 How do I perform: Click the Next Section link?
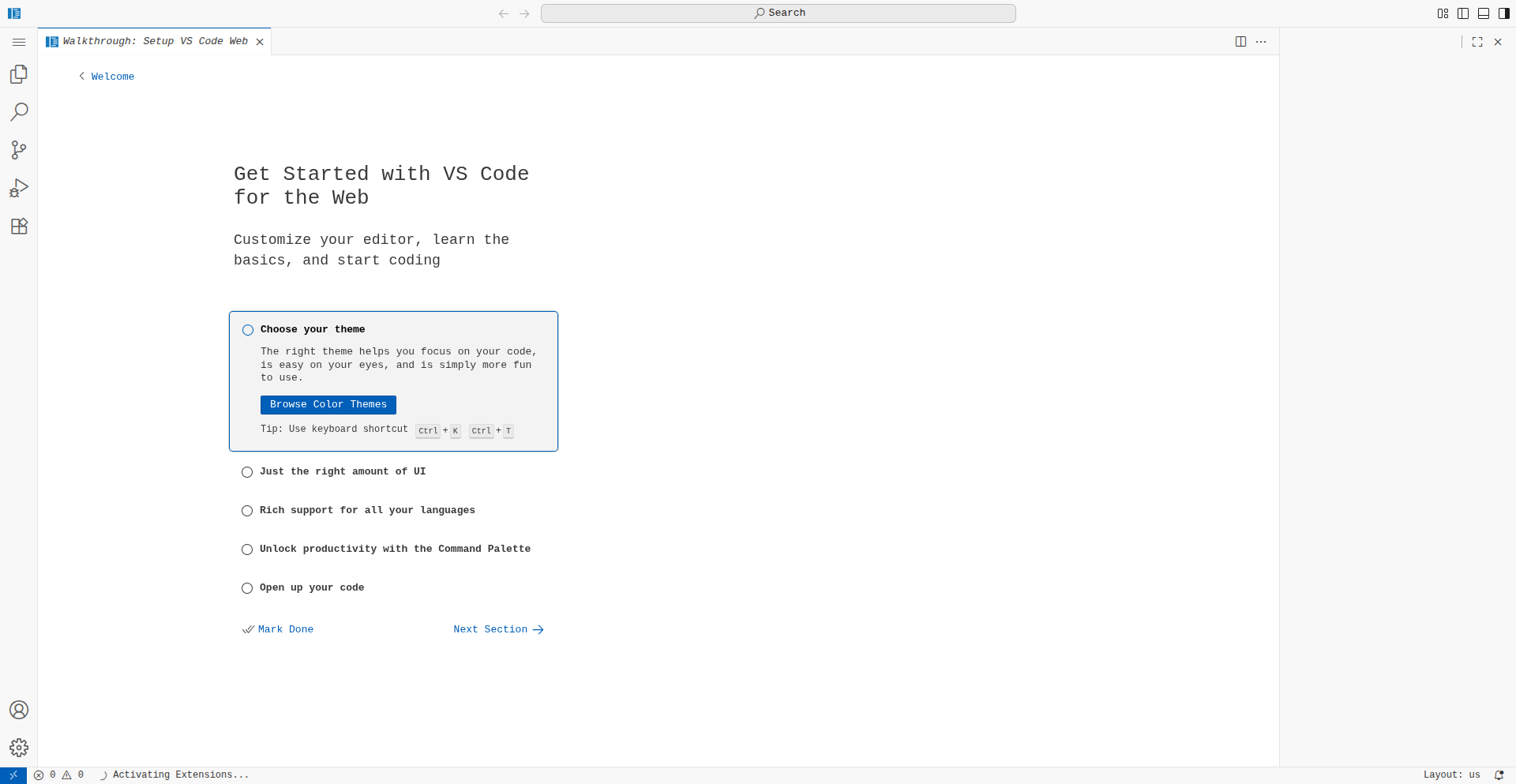(498, 630)
